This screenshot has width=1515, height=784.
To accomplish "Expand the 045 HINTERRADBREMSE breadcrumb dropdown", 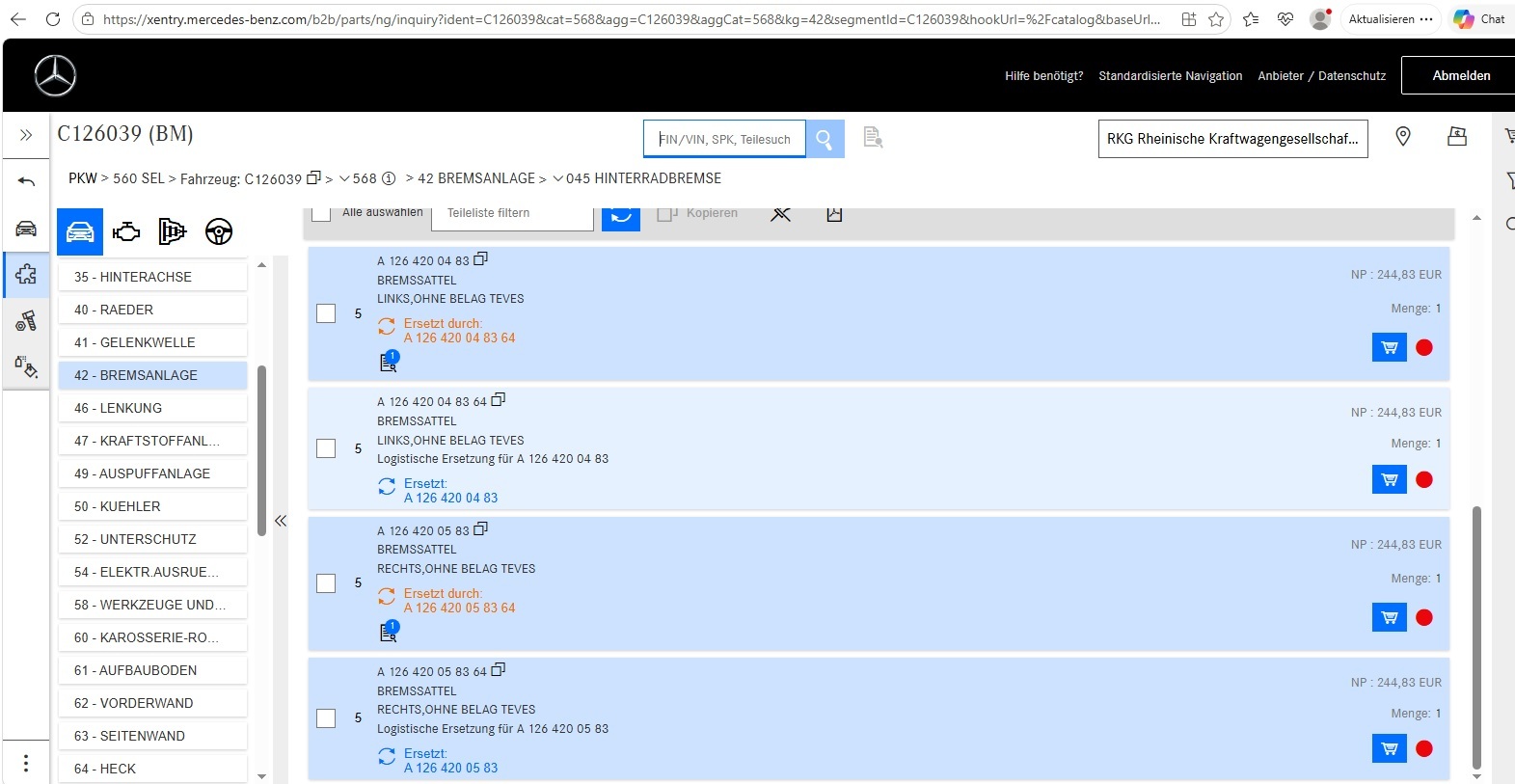I will [558, 178].
